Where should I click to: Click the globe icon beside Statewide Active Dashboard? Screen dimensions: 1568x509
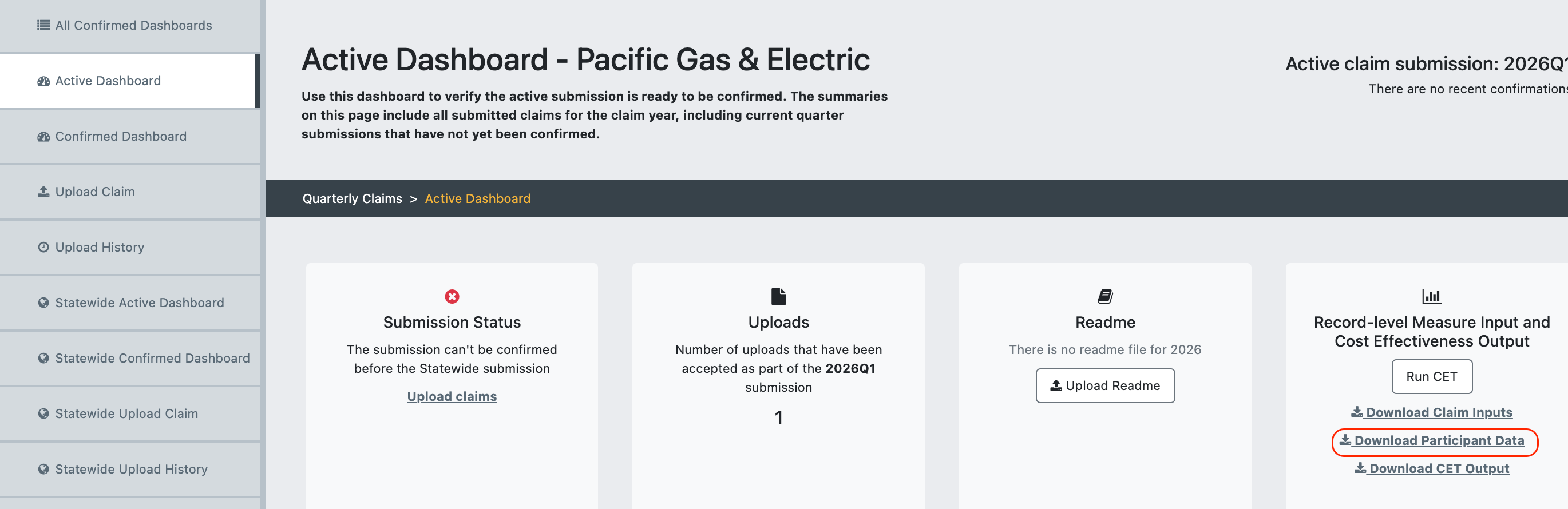[43, 302]
